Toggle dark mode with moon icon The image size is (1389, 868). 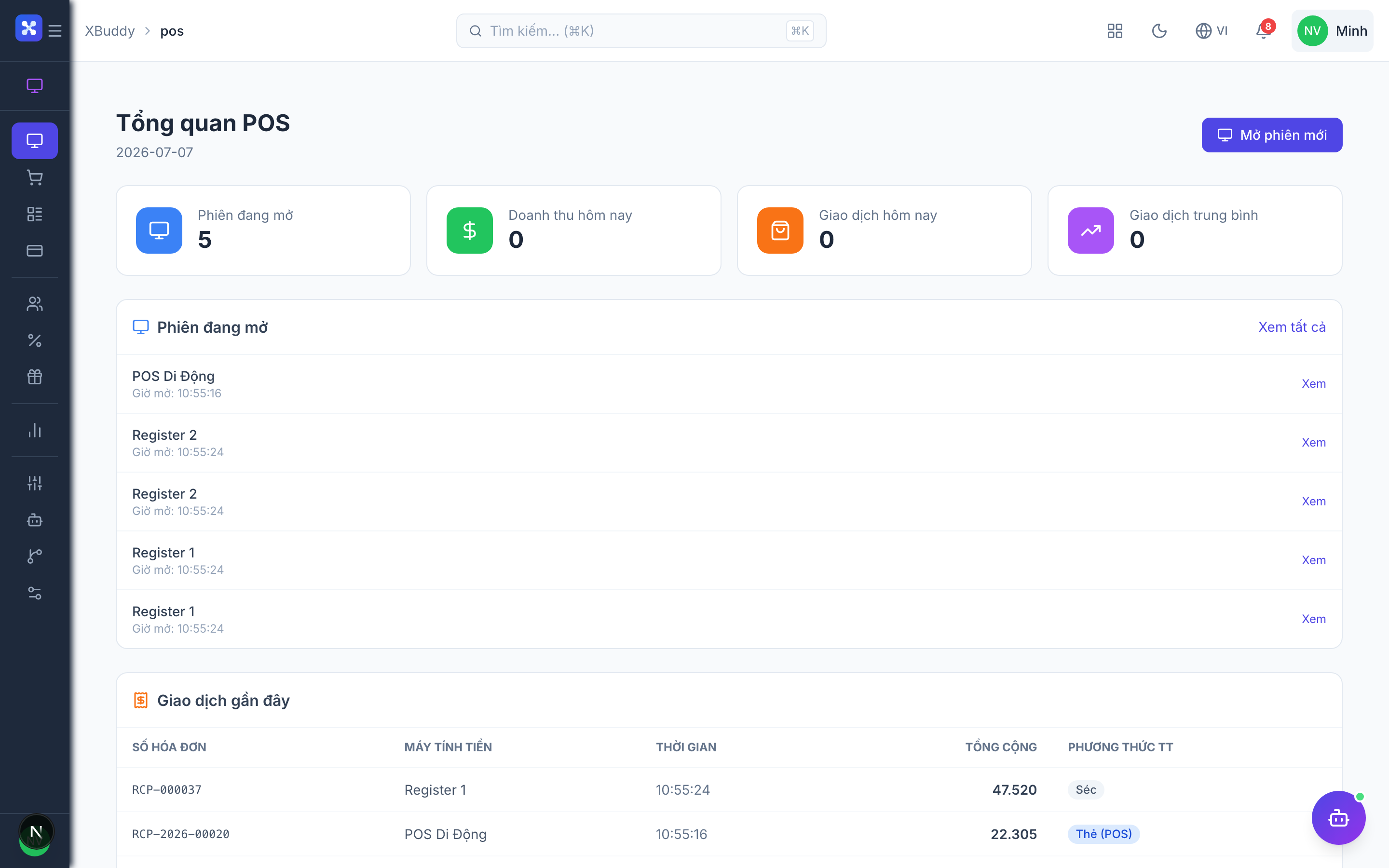pos(1159,30)
